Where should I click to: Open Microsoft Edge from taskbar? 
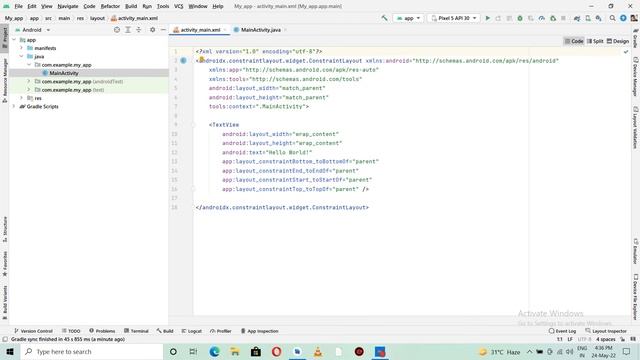click(x=214, y=351)
